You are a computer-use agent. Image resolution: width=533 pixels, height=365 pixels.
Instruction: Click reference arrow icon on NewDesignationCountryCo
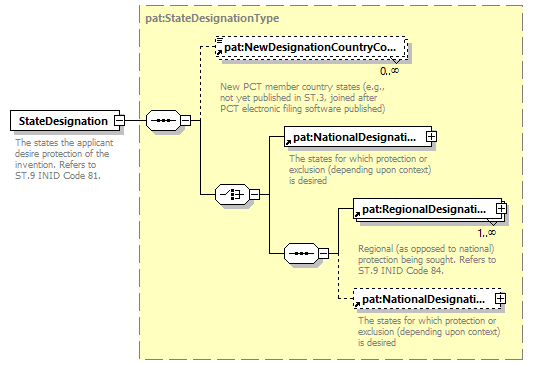tap(219, 52)
